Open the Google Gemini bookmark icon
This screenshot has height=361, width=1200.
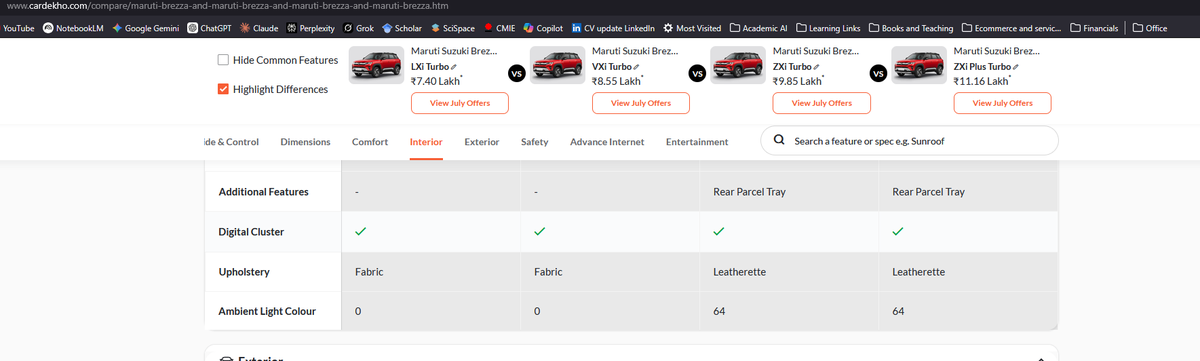(118, 28)
